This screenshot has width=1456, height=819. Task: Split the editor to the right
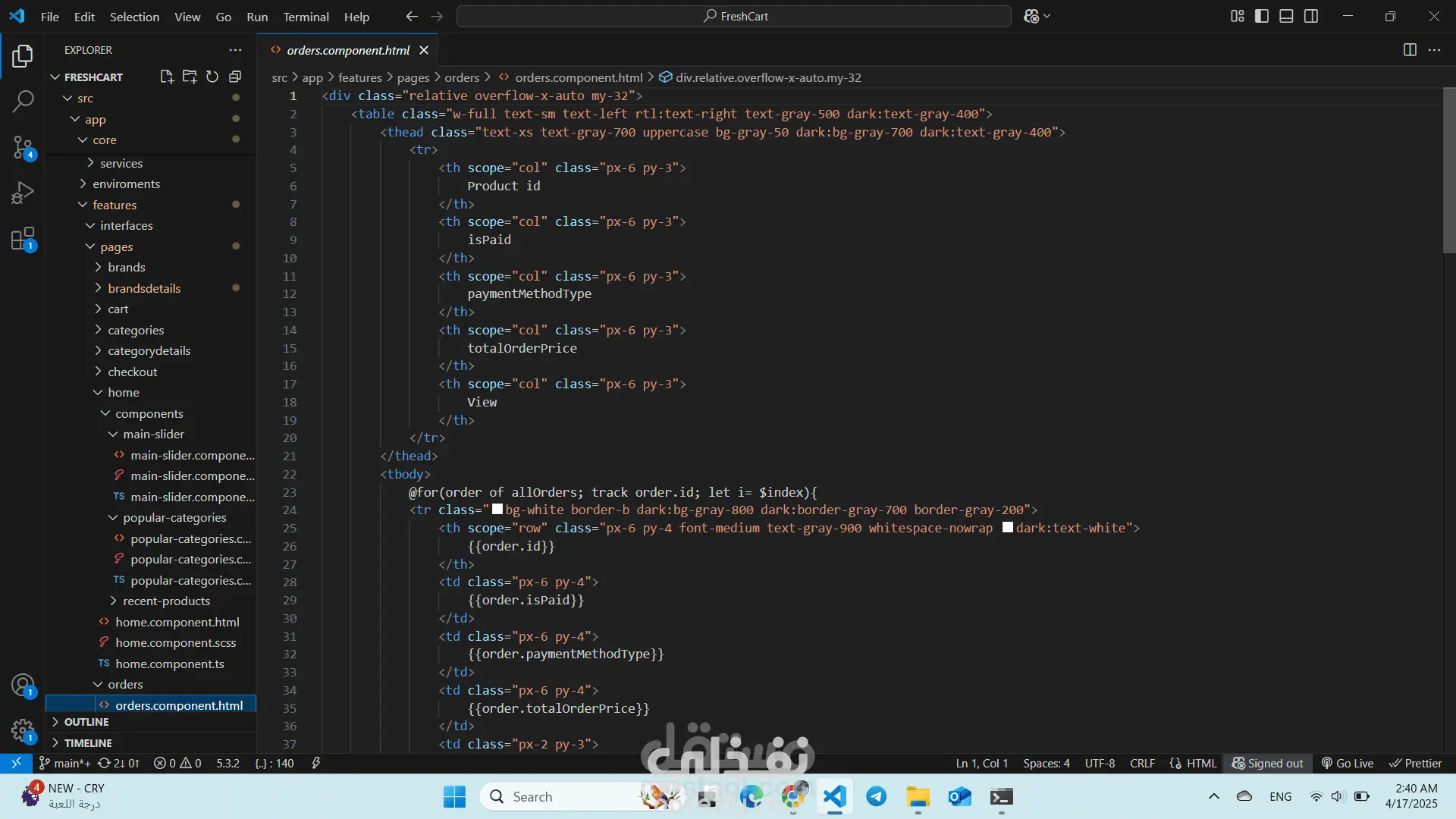pyautogui.click(x=1410, y=50)
